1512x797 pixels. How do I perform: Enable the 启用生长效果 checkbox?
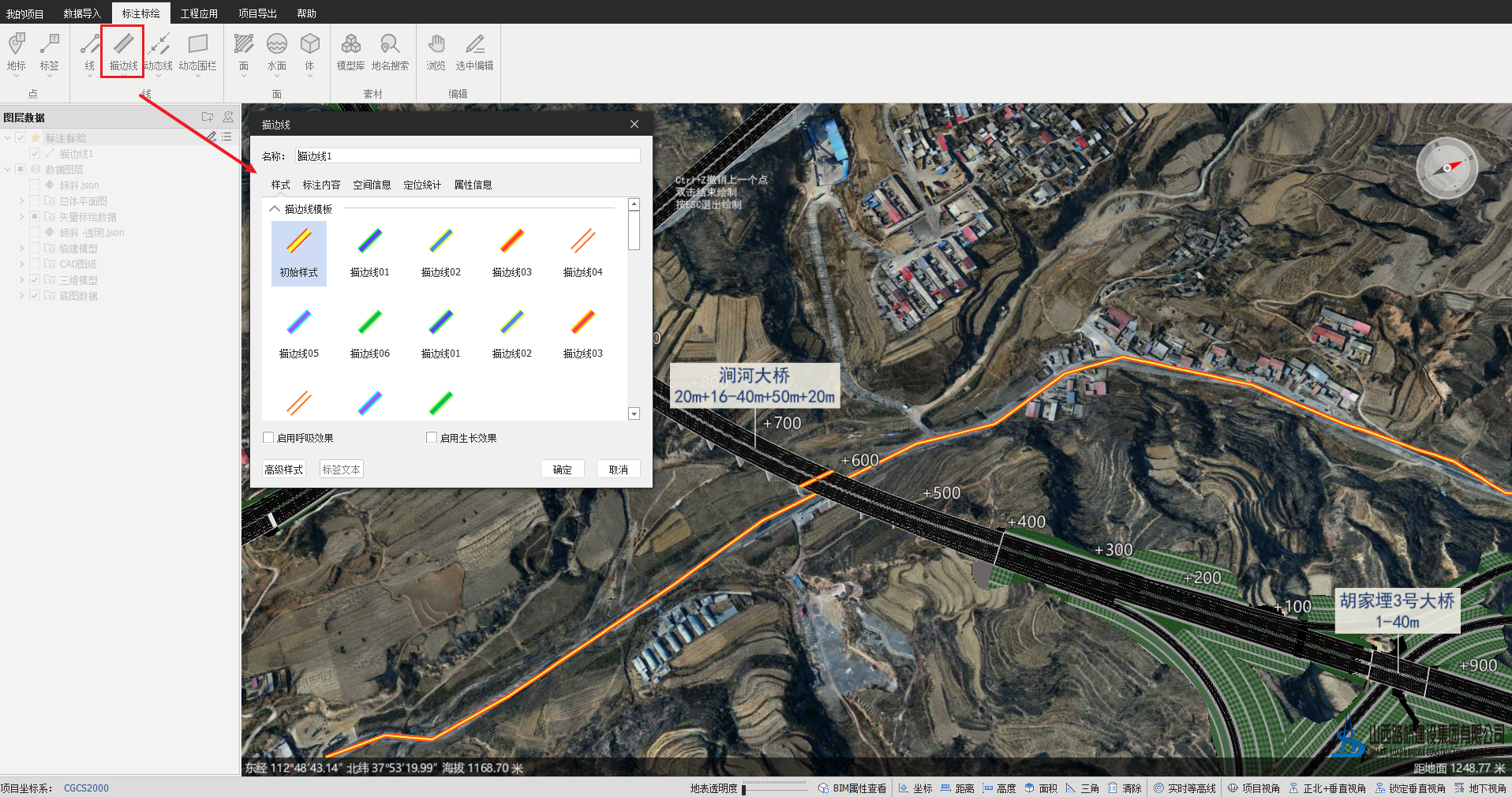(432, 437)
